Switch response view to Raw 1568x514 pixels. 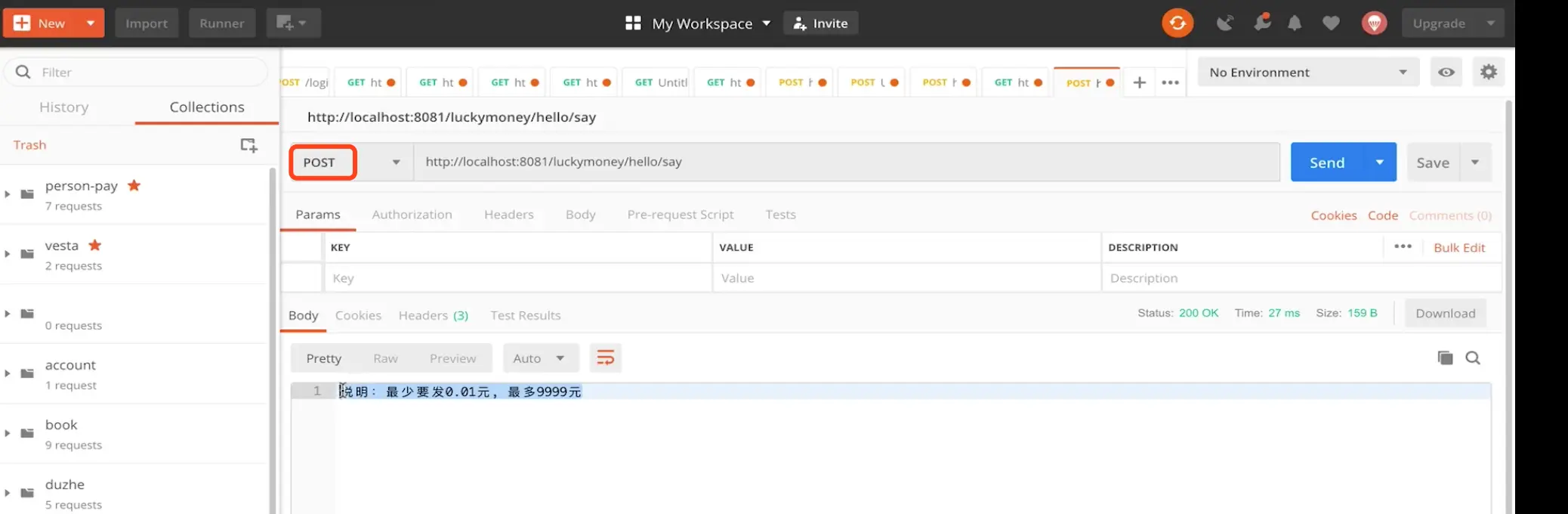tap(385, 358)
